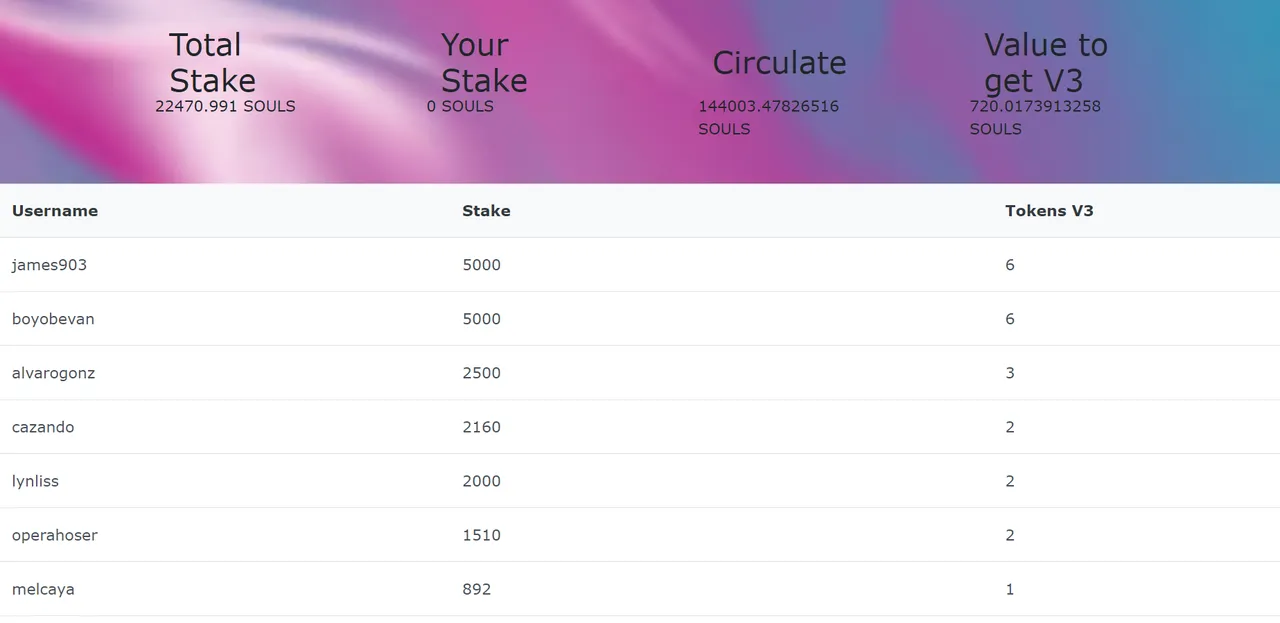Click the Circulate heading
The image size is (1280, 623).
[x=779, y=63]
